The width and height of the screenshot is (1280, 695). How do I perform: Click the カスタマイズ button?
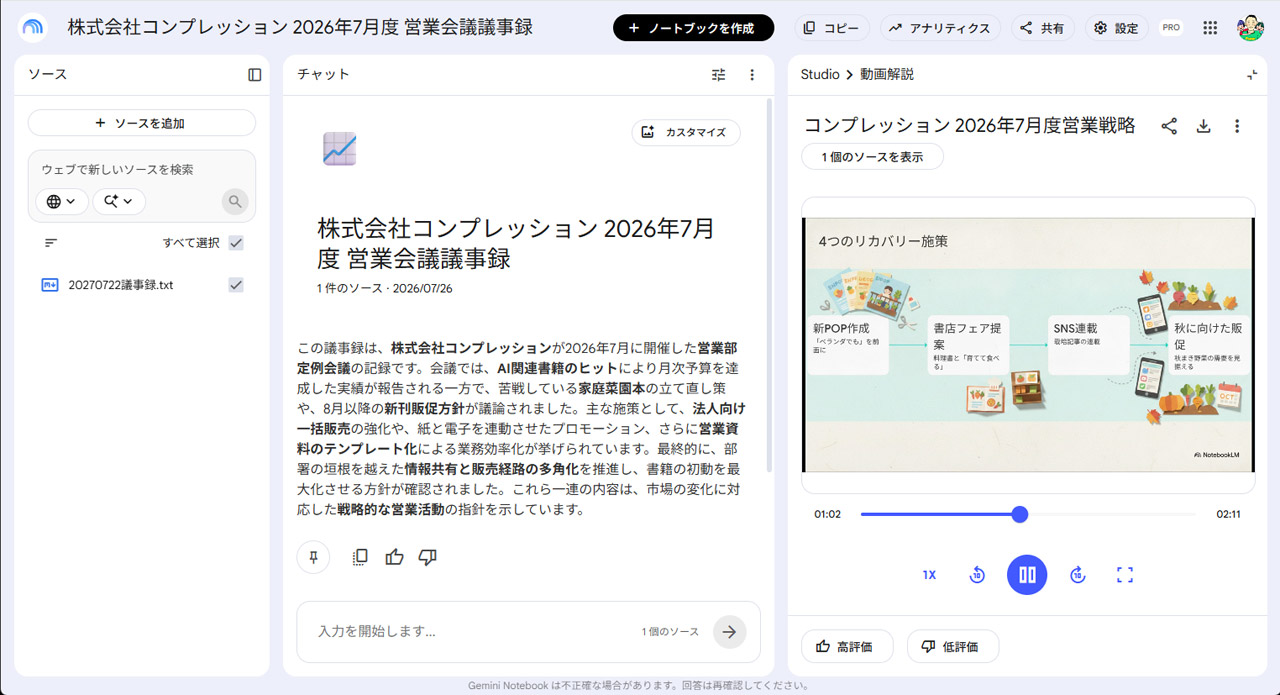[686, 133]
